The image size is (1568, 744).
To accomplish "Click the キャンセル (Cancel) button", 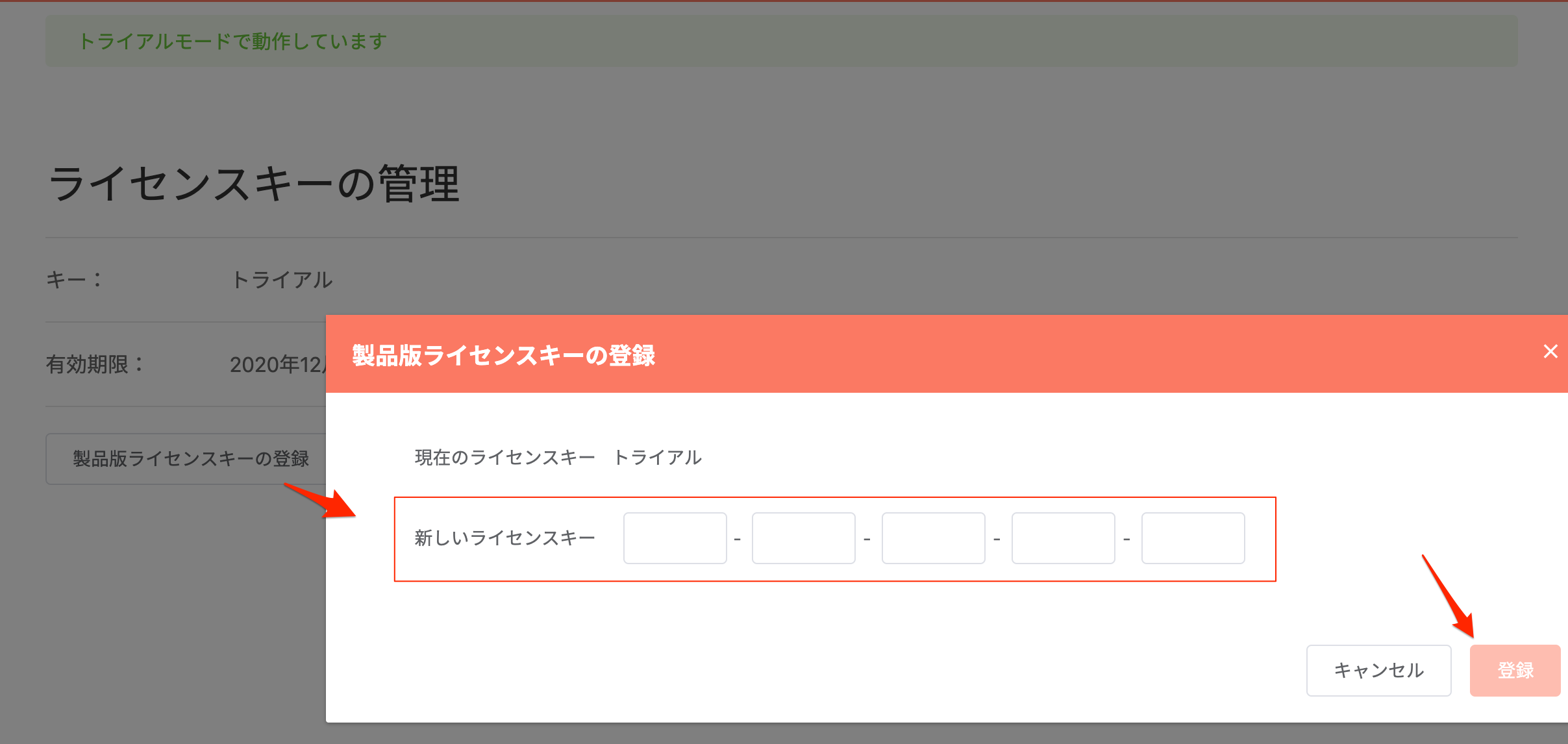I will tap(1378, 670).
